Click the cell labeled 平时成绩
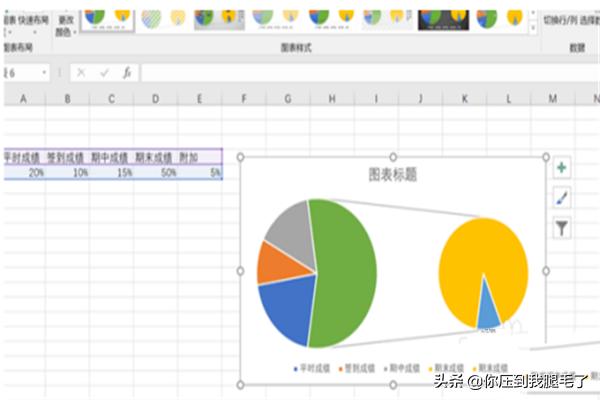Screen dimensions: 600x400 pyautogui.click(x=24, y=157)
